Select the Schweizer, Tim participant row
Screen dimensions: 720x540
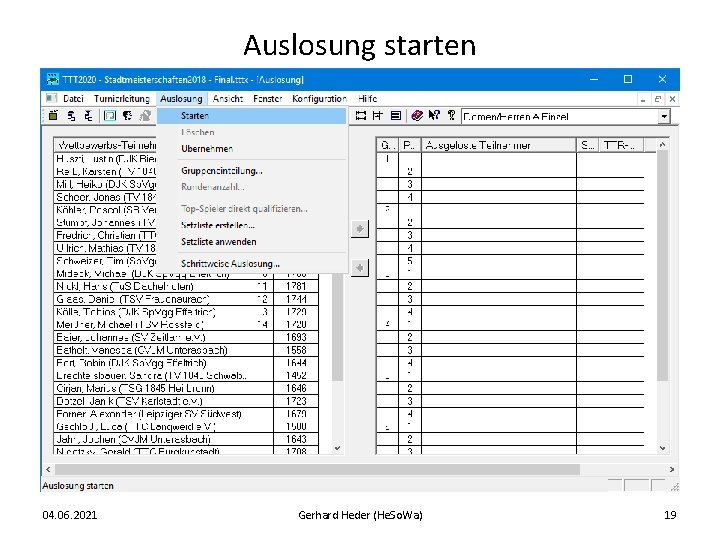(105, 261)
